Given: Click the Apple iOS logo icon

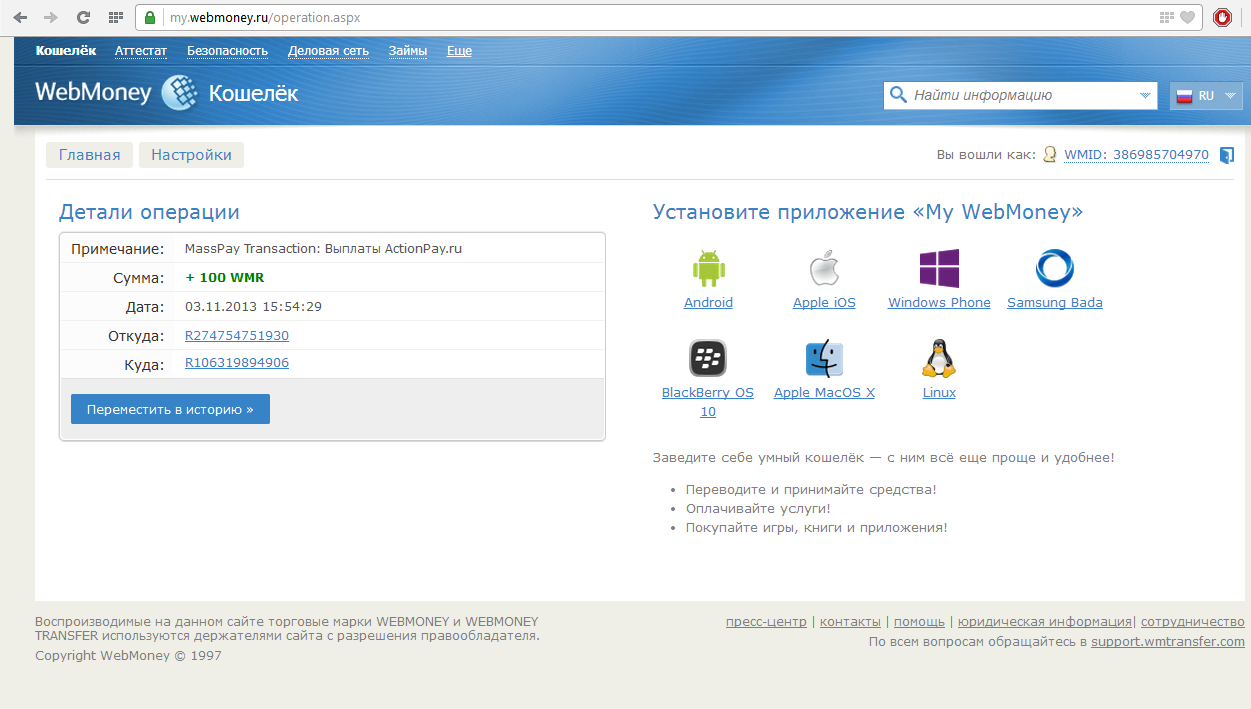Looking at the screenshot, I should tap(823, 269).
